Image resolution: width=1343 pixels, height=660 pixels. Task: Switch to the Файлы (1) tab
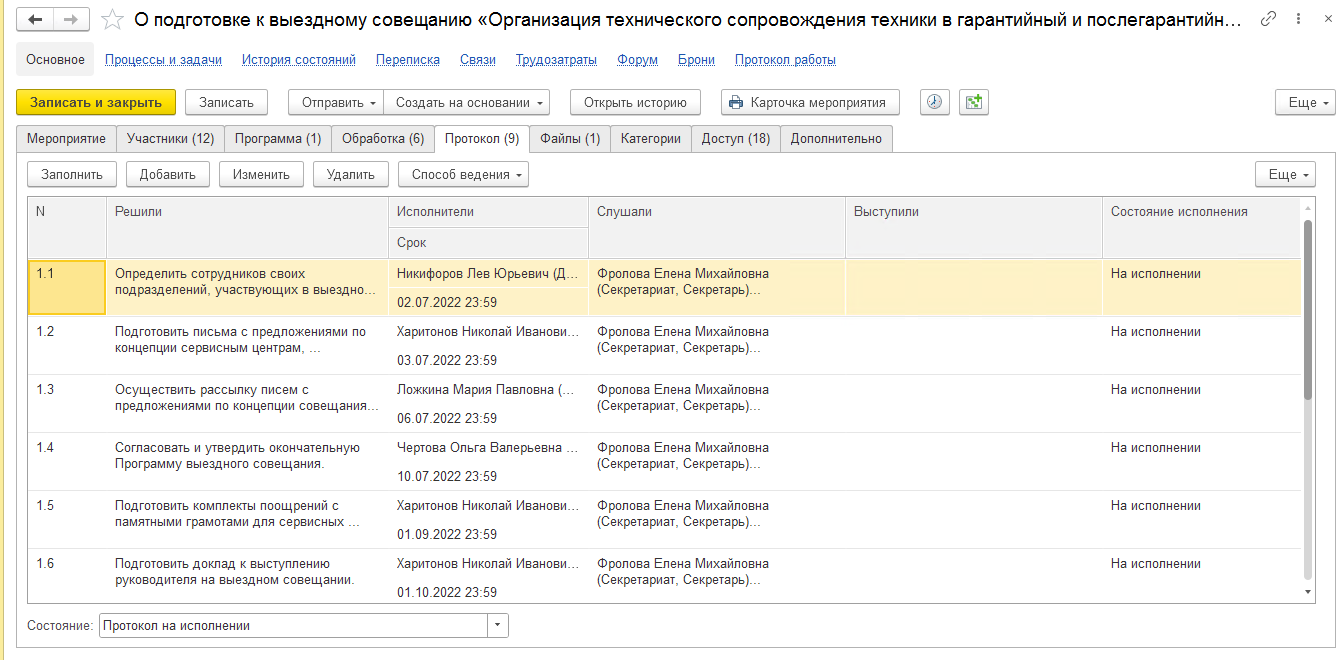coord(570,139)
